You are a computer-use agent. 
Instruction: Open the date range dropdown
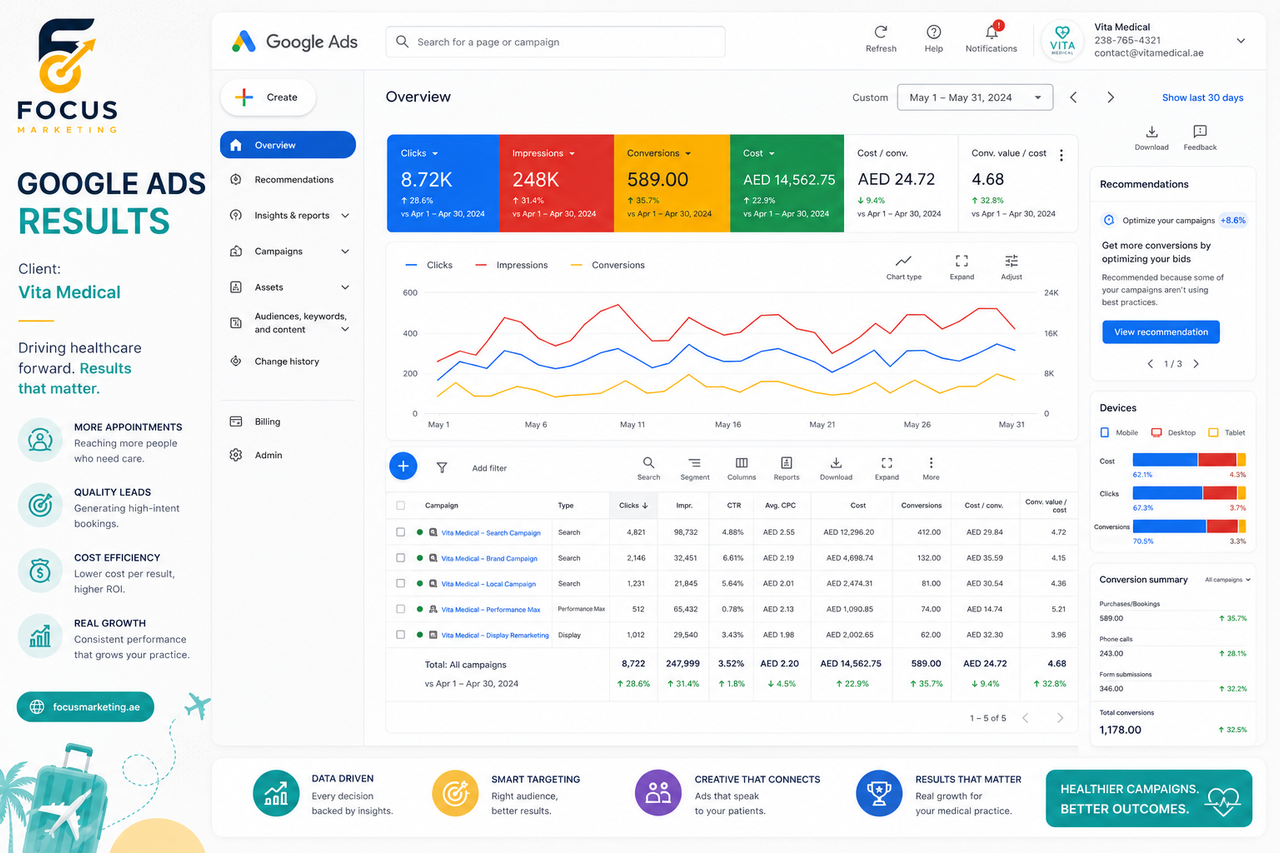(x=975, y=97)
